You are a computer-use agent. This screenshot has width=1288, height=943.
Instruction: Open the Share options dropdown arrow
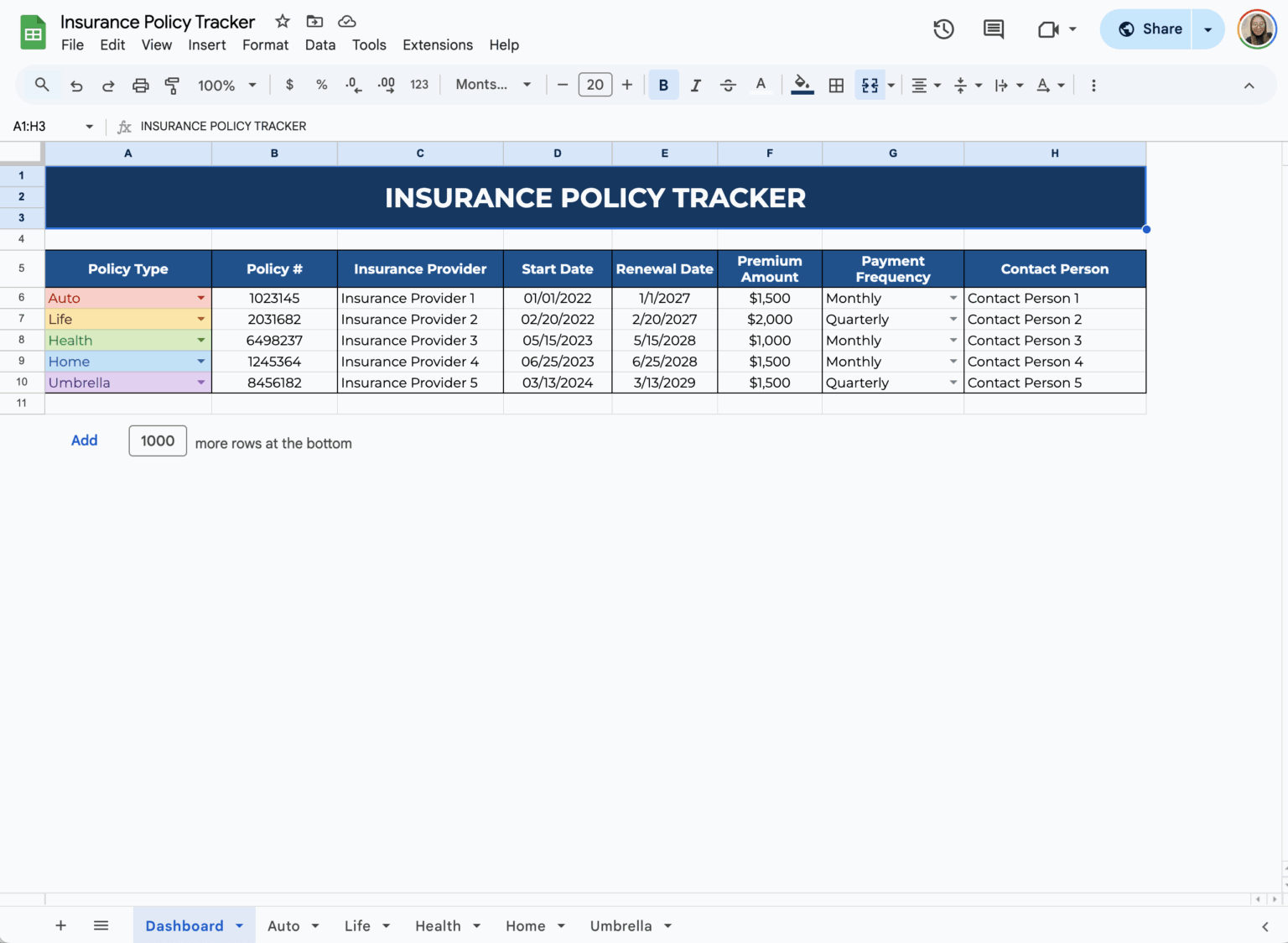[x=1208, y=29]
